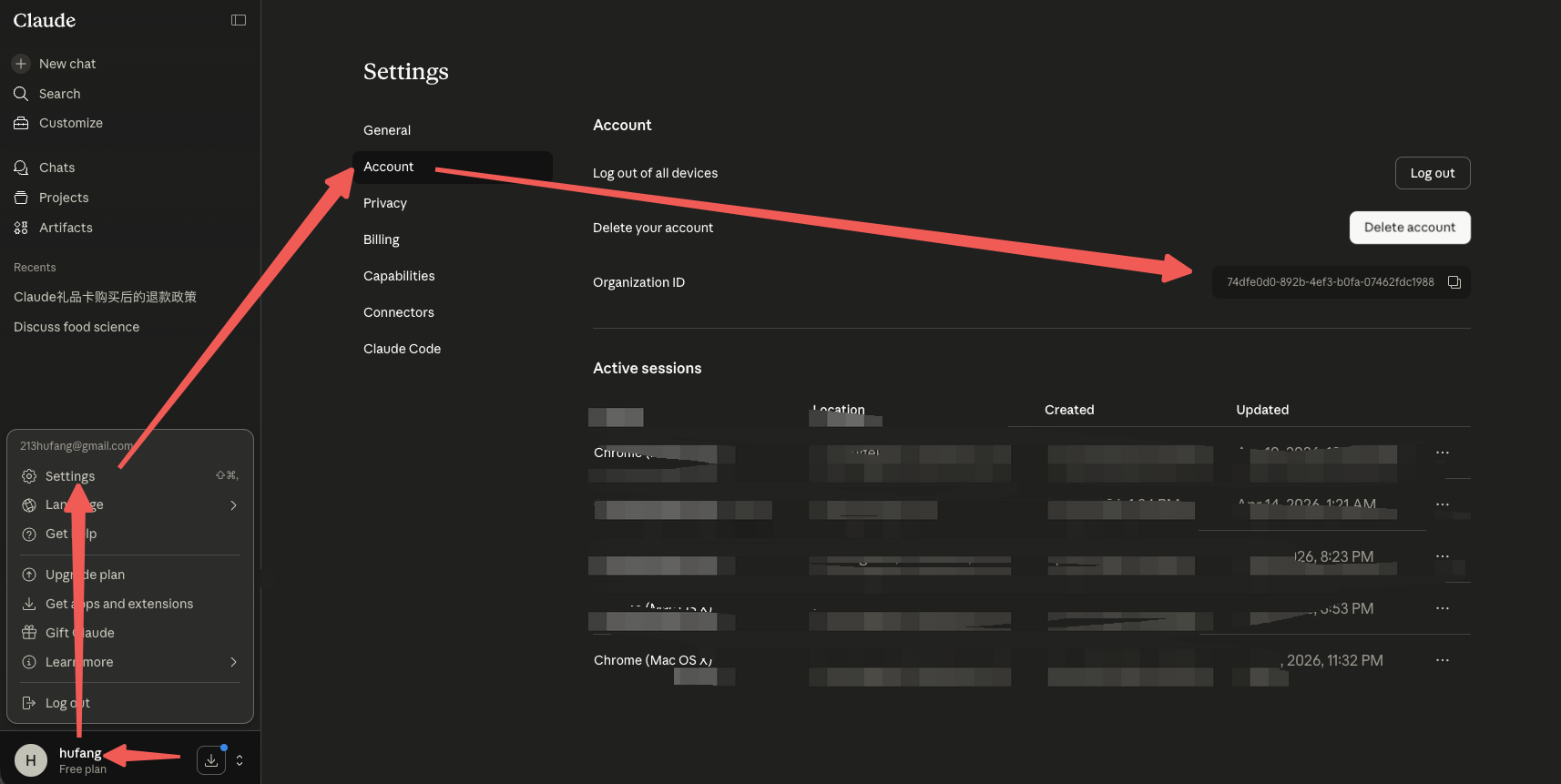Expand the Language submenu
1561x784 pixels.
(233, 505)
